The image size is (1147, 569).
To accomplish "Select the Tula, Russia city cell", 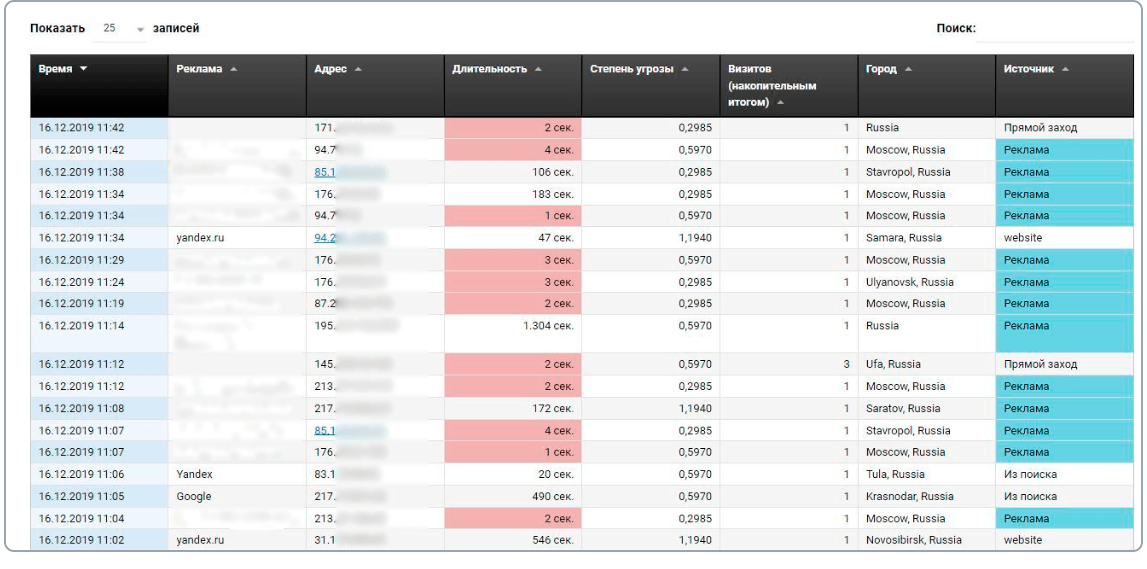I will tap(927, 475).
